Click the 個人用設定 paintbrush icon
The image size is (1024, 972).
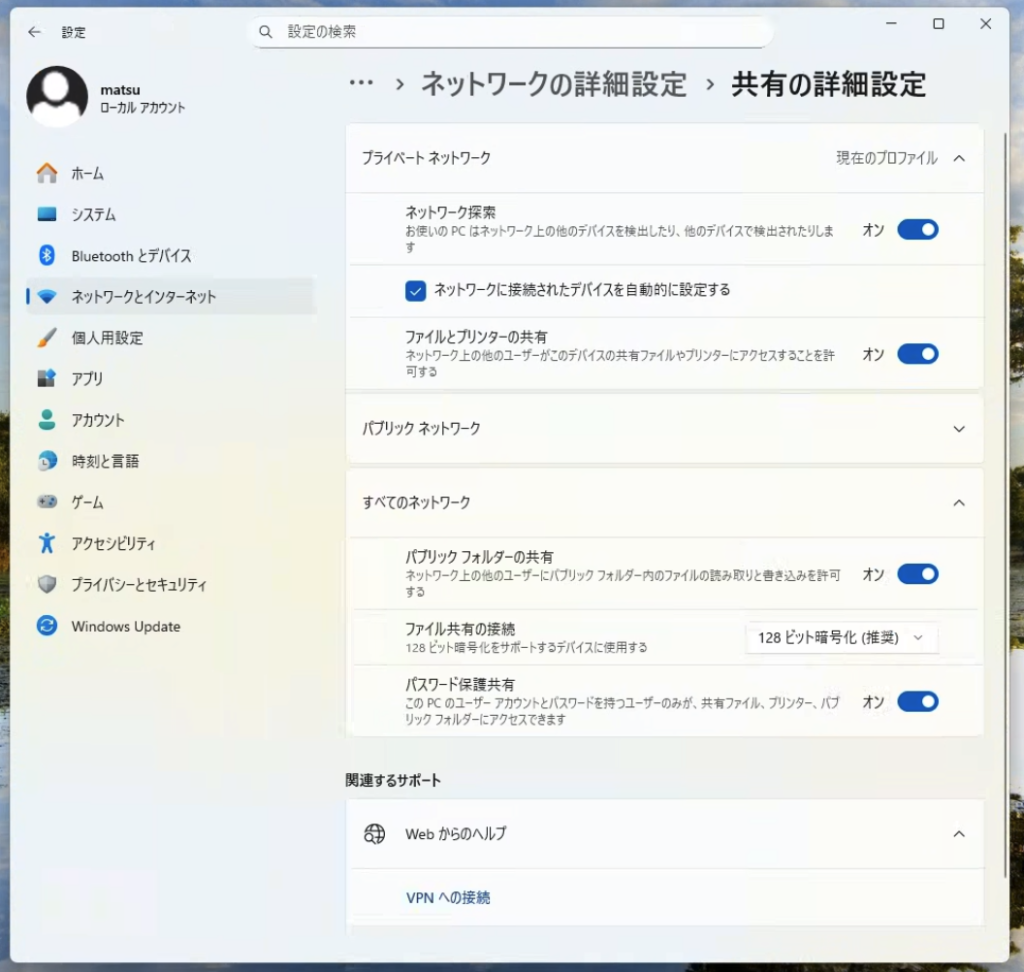tap(47, 338)
